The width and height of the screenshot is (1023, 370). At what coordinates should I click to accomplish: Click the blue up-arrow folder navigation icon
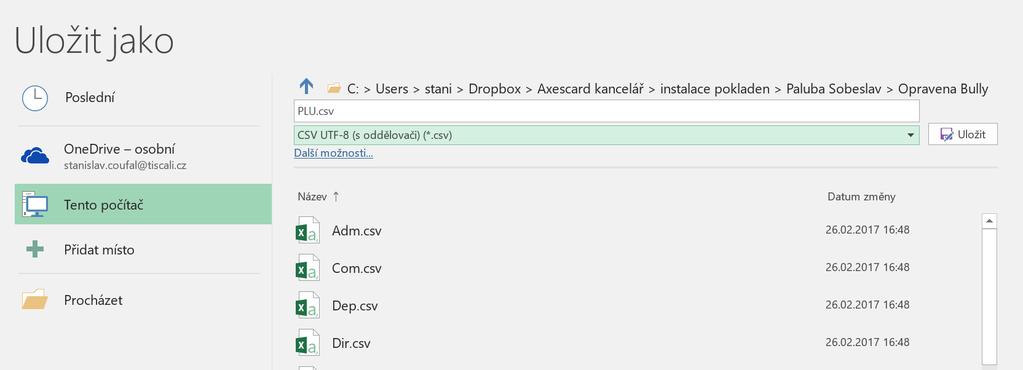(306, 87)
